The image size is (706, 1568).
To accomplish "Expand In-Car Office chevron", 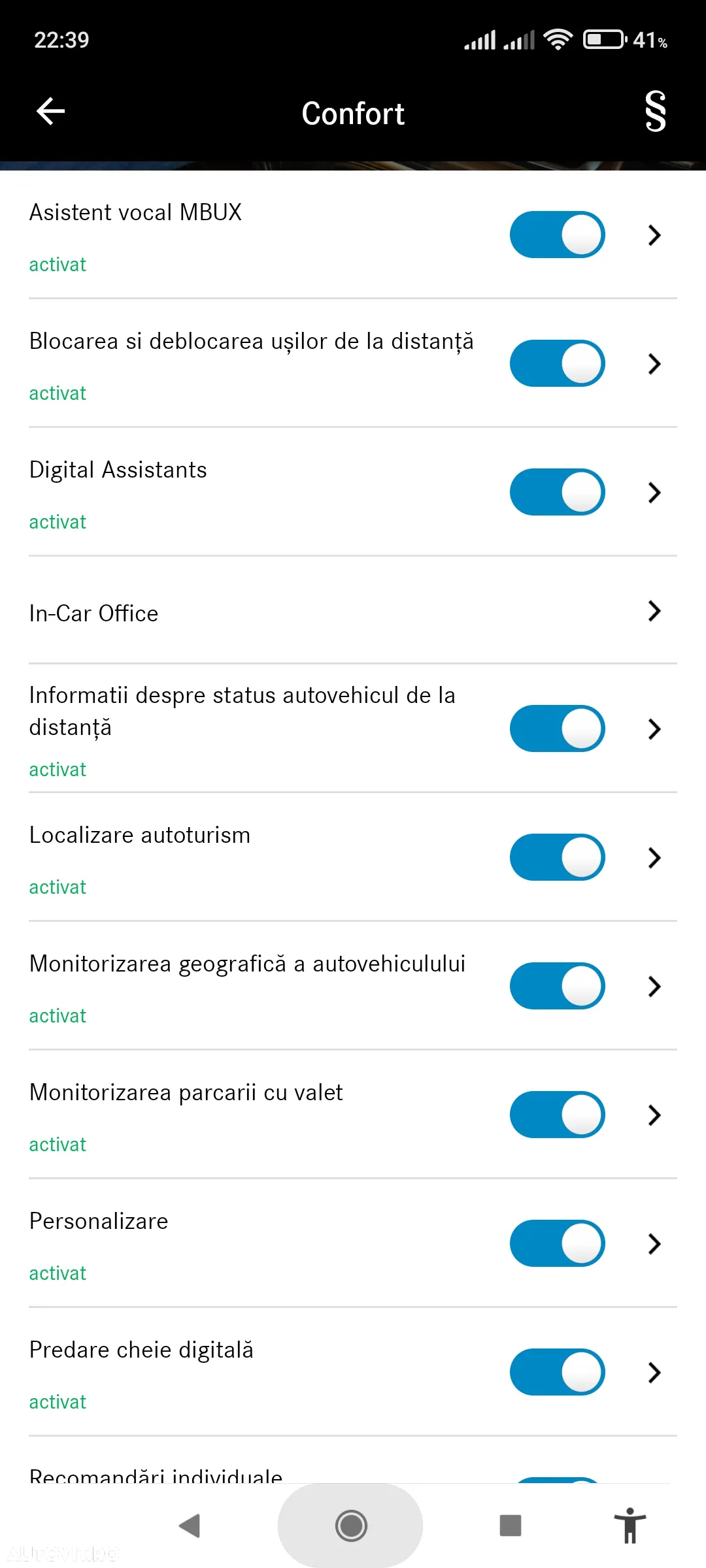I will click(654, 611).
